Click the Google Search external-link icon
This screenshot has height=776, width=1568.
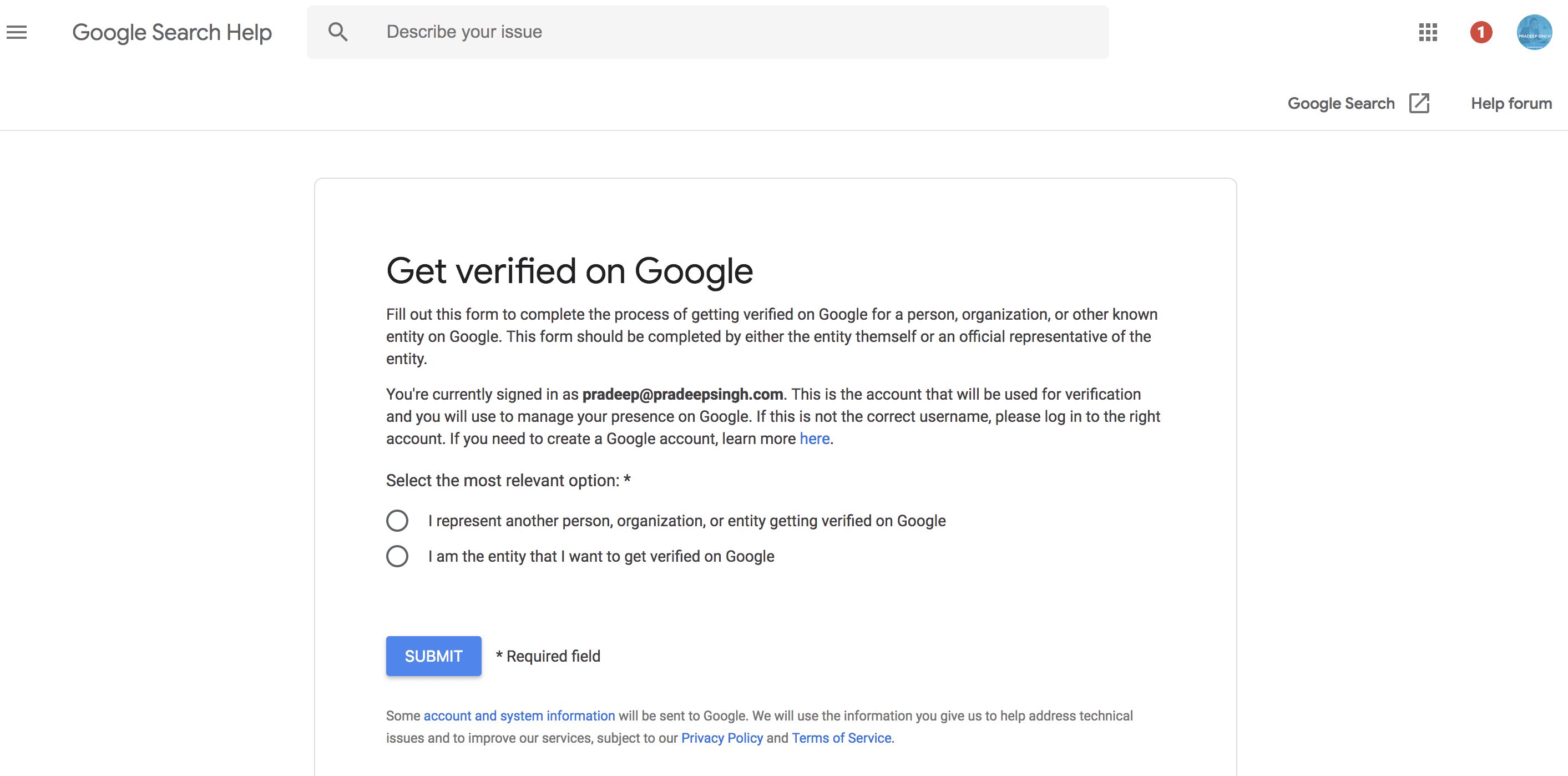(x=1419, y=104)
